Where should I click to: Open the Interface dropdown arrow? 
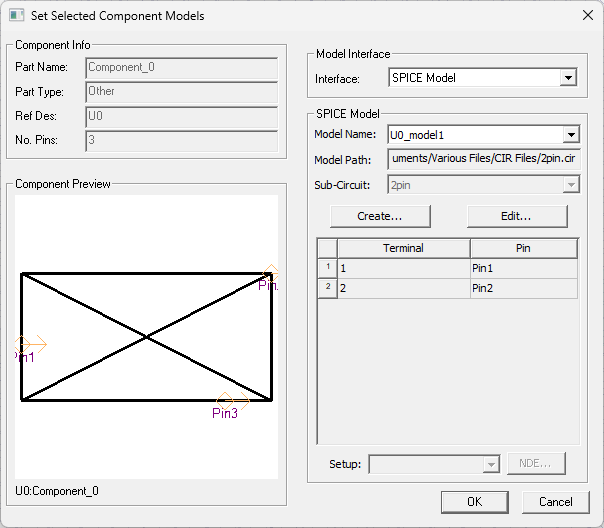568,78
